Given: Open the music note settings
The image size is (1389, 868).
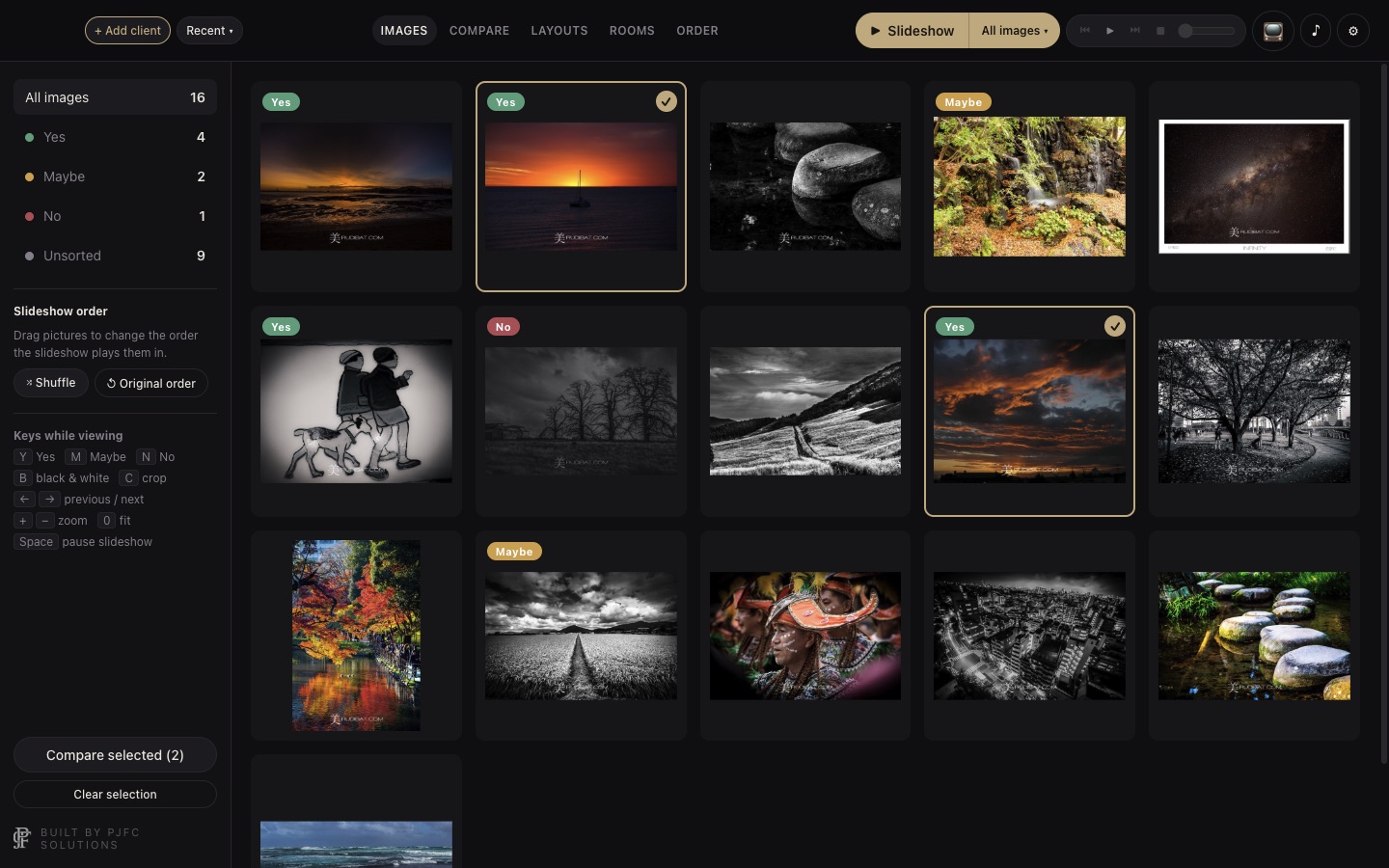Looking at the screenshot, I should (1315, 31).
